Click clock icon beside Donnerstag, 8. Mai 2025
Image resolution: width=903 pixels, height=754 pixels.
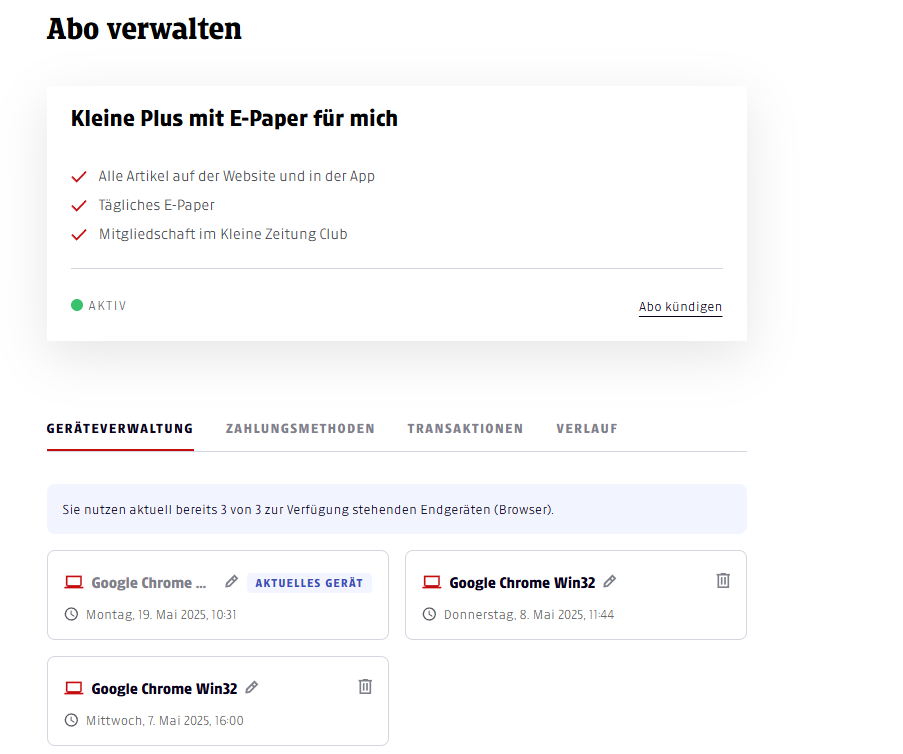[430, 614]
